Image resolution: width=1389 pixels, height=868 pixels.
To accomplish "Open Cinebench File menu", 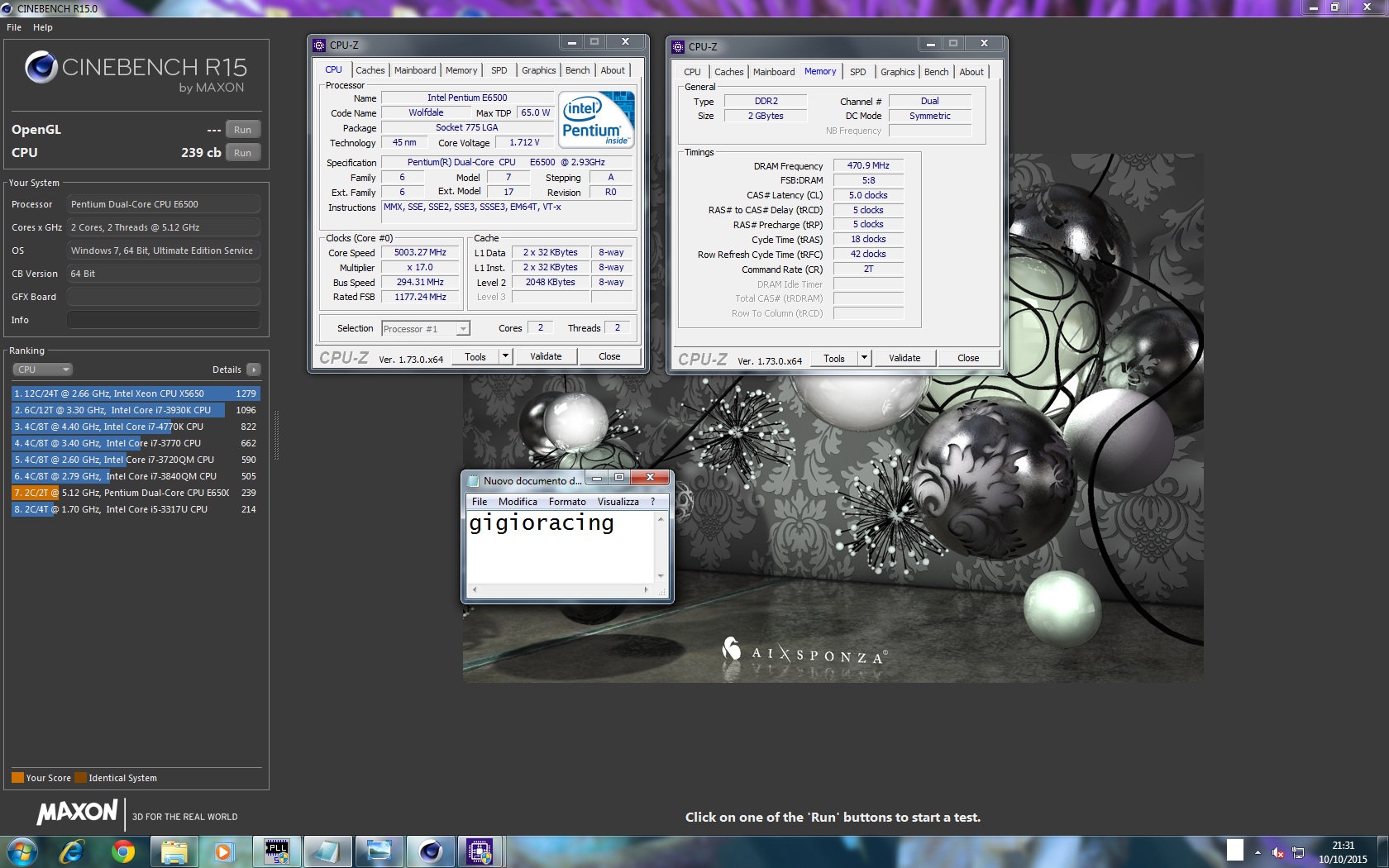I will 14,27.
